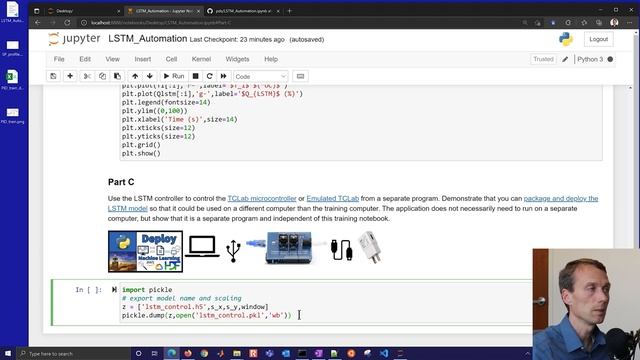The width and height of the screenshot is (640, 360).
Task: Interrupt the kernel with stop icon
Action: 196,76
